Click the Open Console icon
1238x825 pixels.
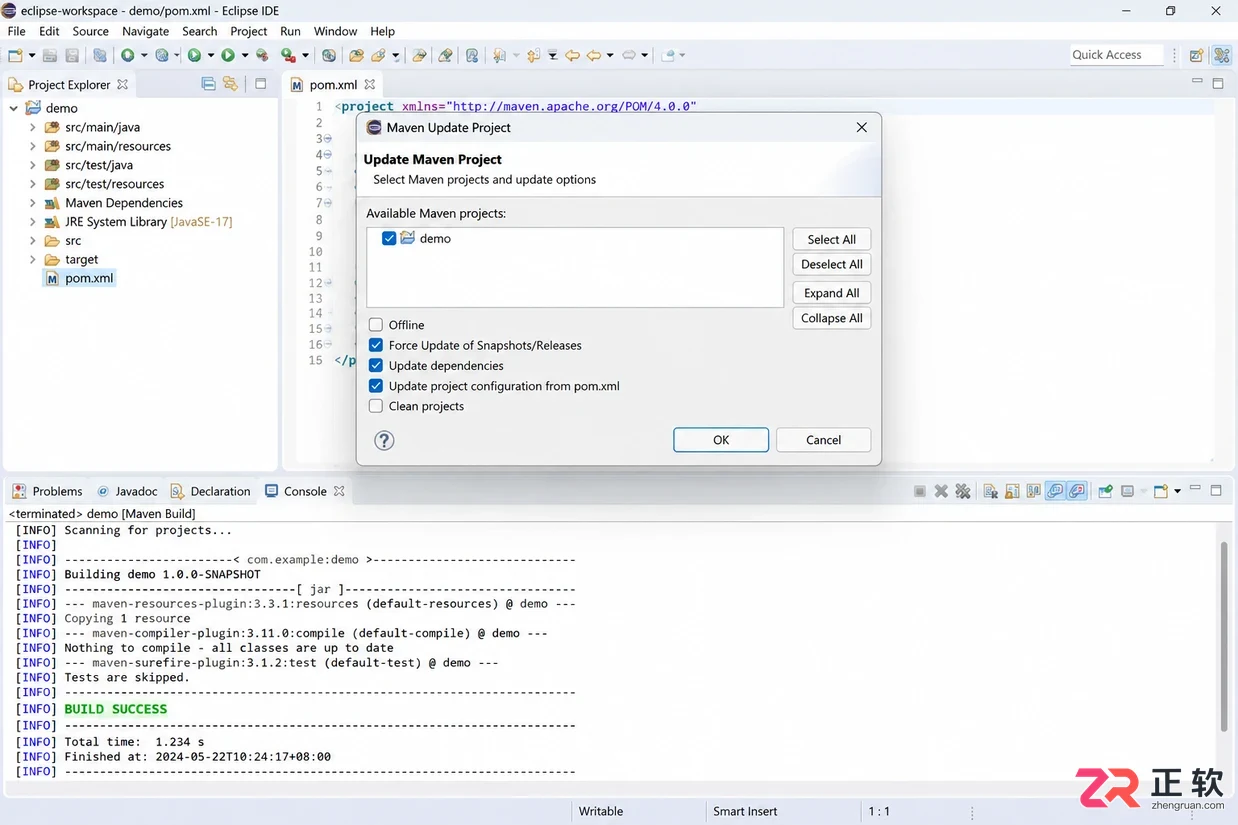click(x=1161, y=491)
